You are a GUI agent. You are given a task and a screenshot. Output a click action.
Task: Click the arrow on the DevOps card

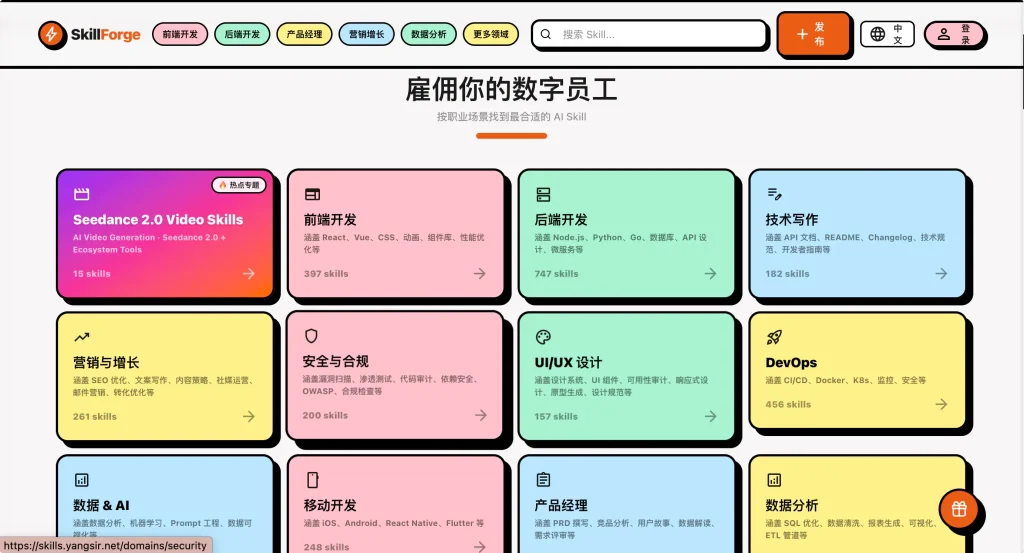[941, 404]
